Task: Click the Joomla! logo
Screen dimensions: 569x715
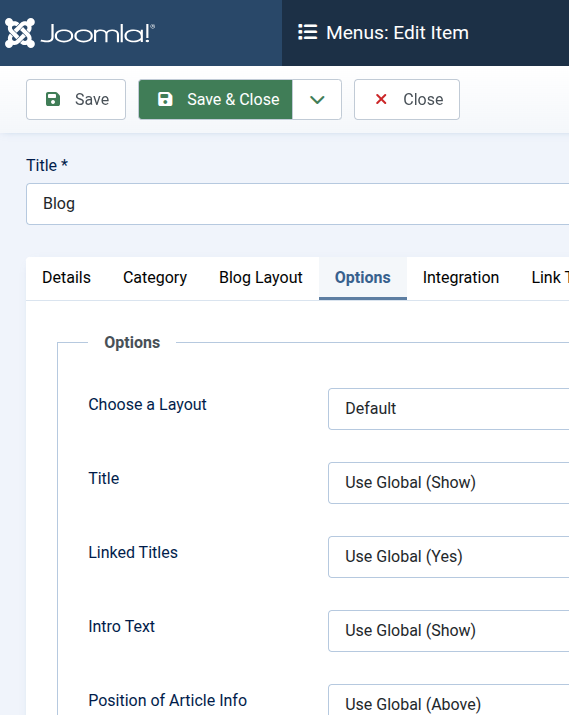Action: (80, 33)
